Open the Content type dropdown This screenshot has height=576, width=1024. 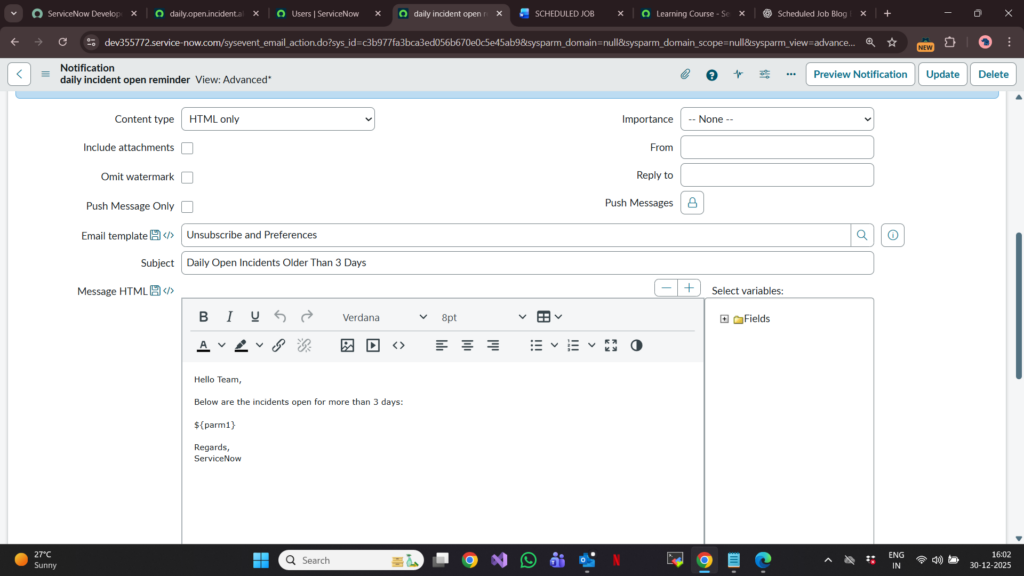(x=278, y=119)
